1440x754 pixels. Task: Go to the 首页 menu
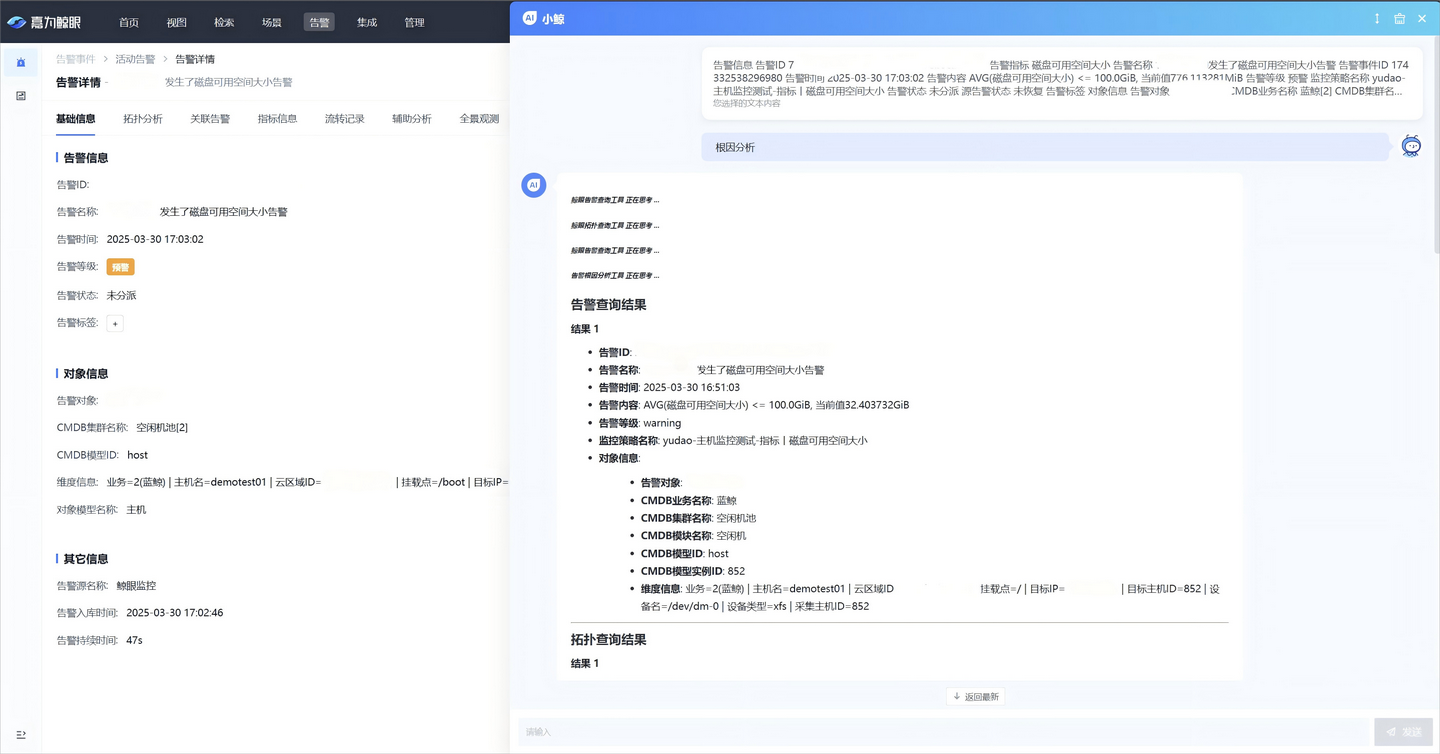pos(129,22)
